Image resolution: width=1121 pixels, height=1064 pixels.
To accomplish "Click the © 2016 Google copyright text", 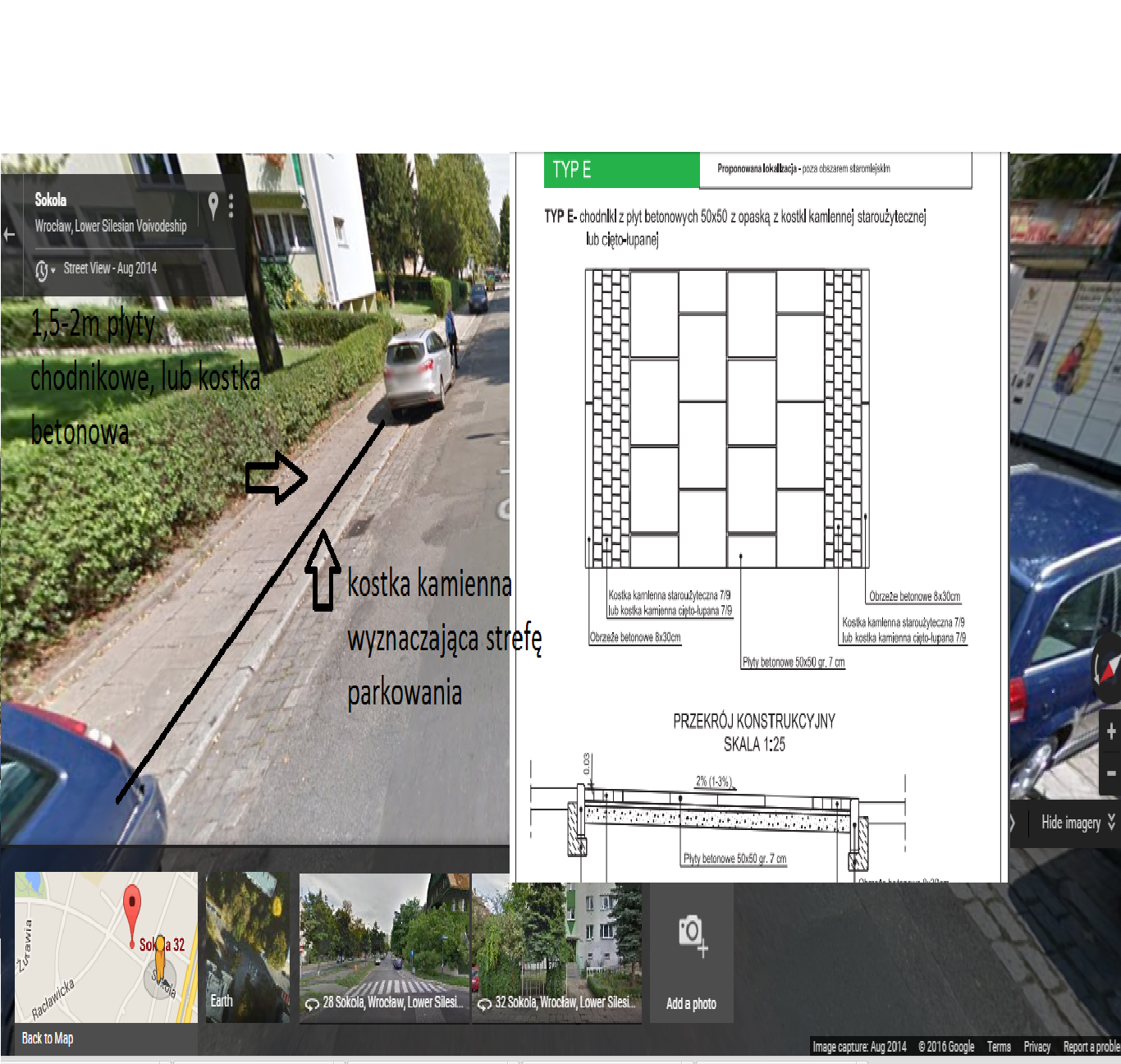I will tap(946, 1047).
